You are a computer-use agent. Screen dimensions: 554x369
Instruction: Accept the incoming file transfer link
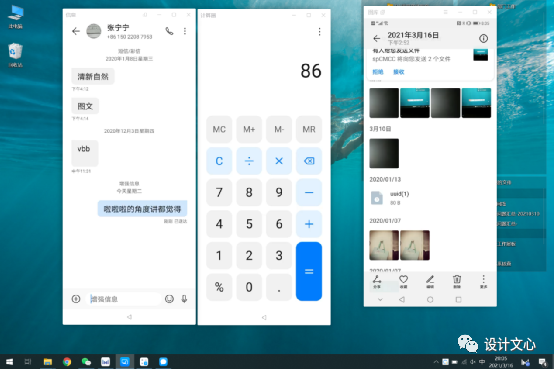click(x=399, y=72)
